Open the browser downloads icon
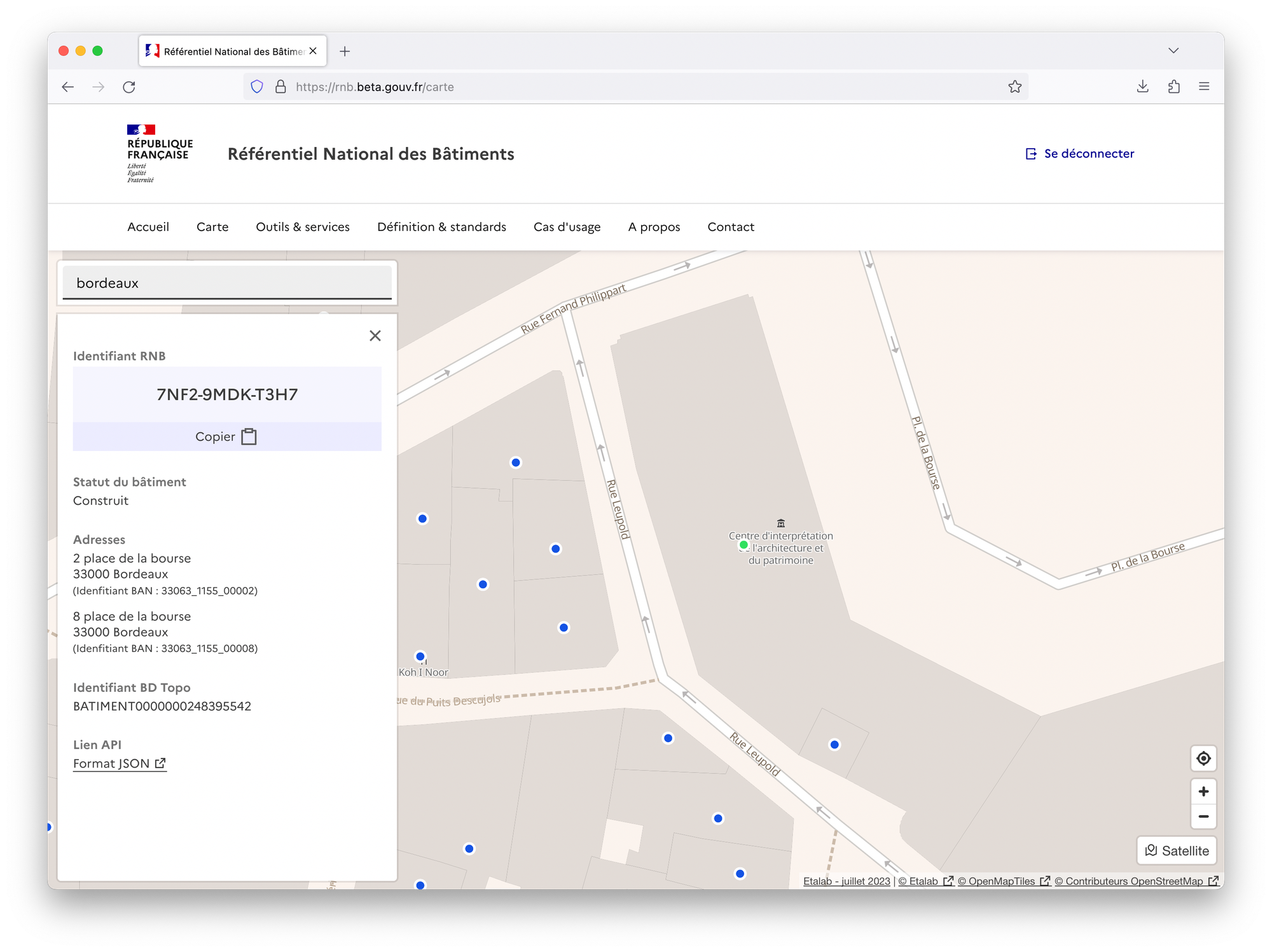Image resolution: width=1272 pixels, height=952 pixels. (x=1142, y=87)
